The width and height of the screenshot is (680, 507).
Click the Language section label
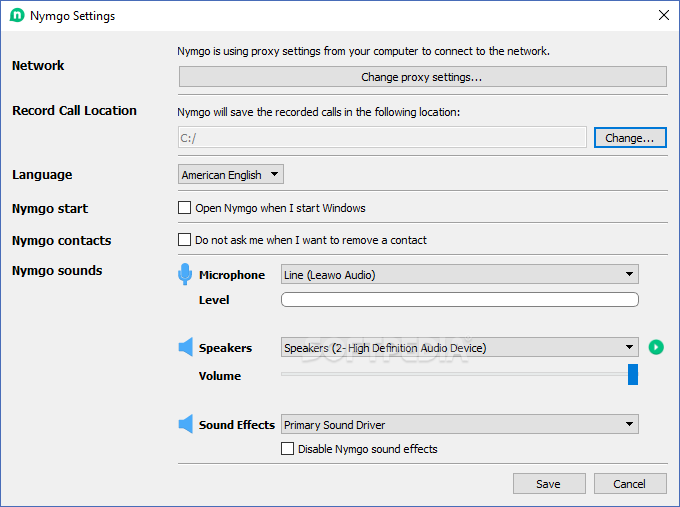click(42, 175)
